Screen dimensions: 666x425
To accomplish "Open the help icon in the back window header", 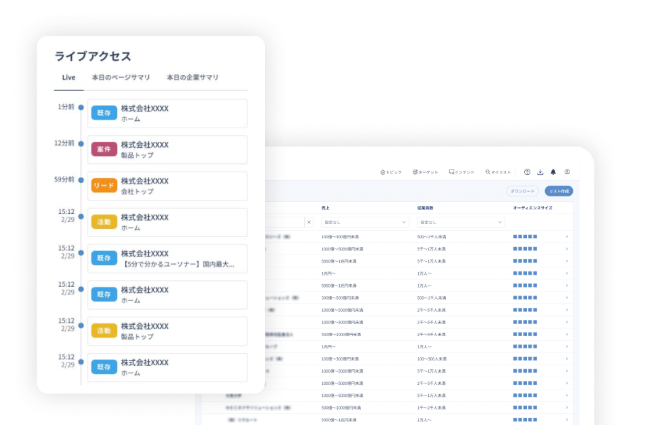I will 527,172.
